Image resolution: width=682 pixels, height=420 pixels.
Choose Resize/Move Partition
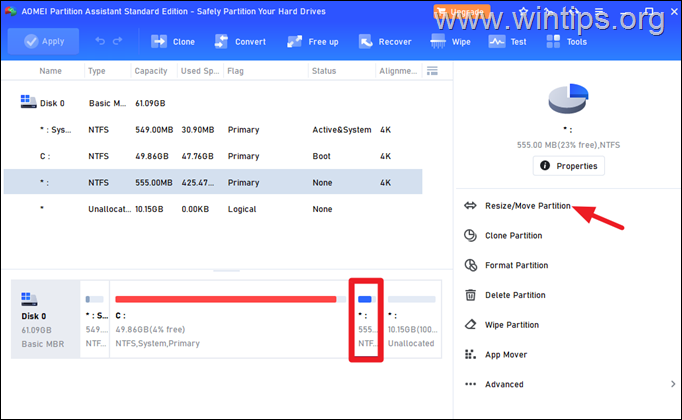(x=528, y=206)
